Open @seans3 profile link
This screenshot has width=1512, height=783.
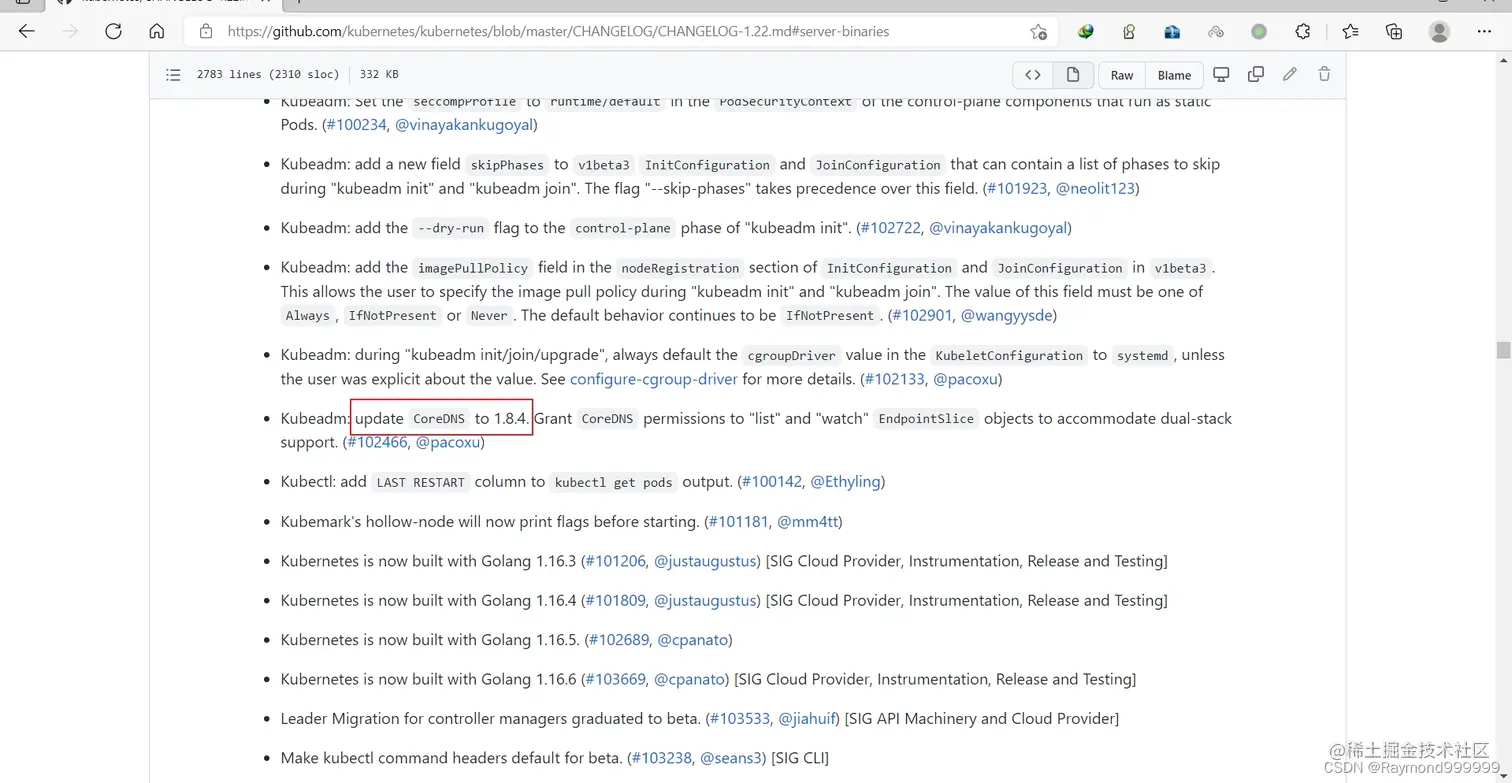pos(733,758)
